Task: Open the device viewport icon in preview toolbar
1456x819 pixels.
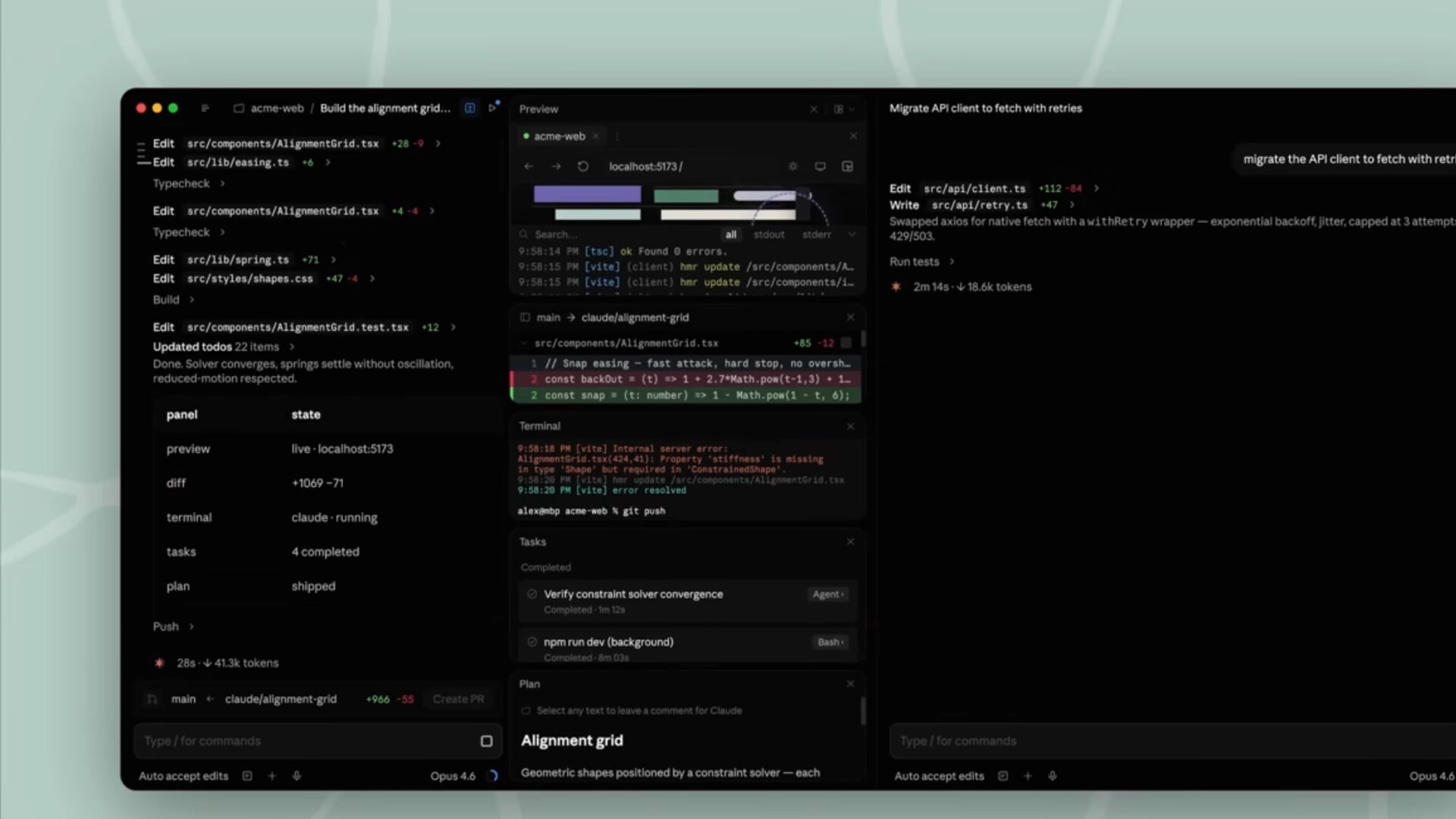Action: click(x=820, y=166)
